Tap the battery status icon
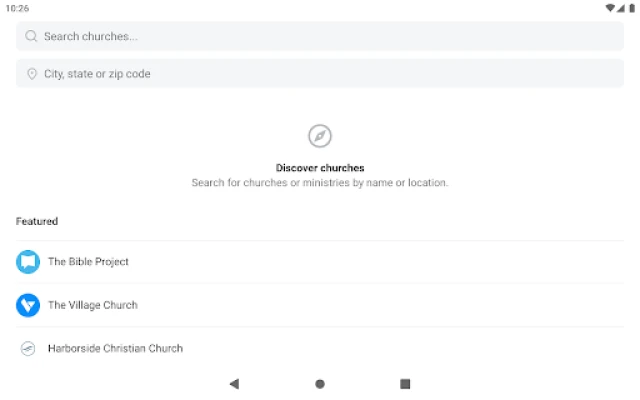The width and height of the screenshot is (640, 400). click(x=631, y=8)
